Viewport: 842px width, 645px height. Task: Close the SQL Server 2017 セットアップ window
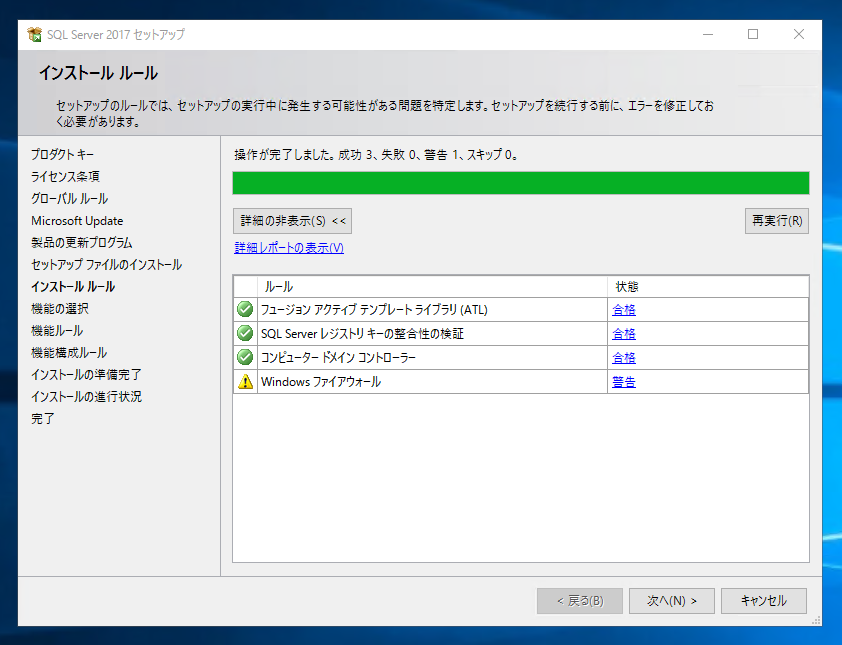pos(799,34)
